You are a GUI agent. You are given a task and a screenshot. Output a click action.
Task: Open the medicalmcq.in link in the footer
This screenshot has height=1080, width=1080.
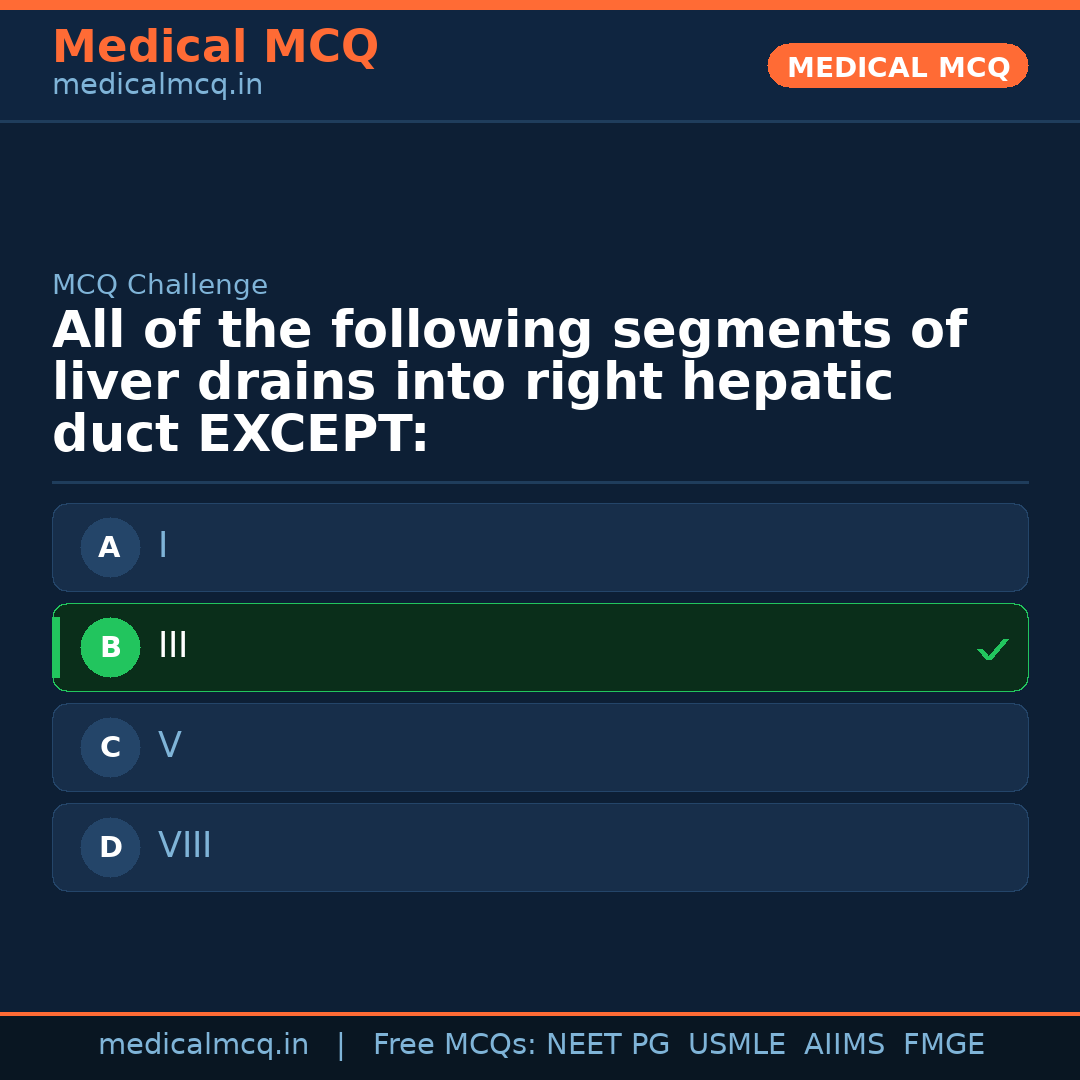tap(203, 1045)
